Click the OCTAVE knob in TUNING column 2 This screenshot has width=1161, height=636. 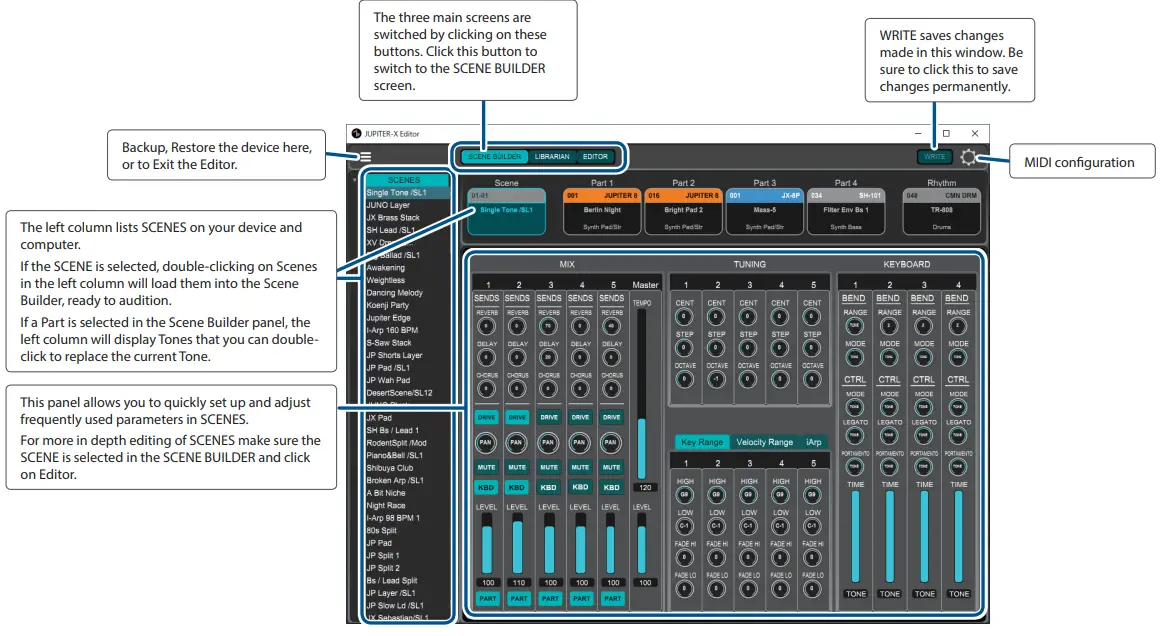715,377
